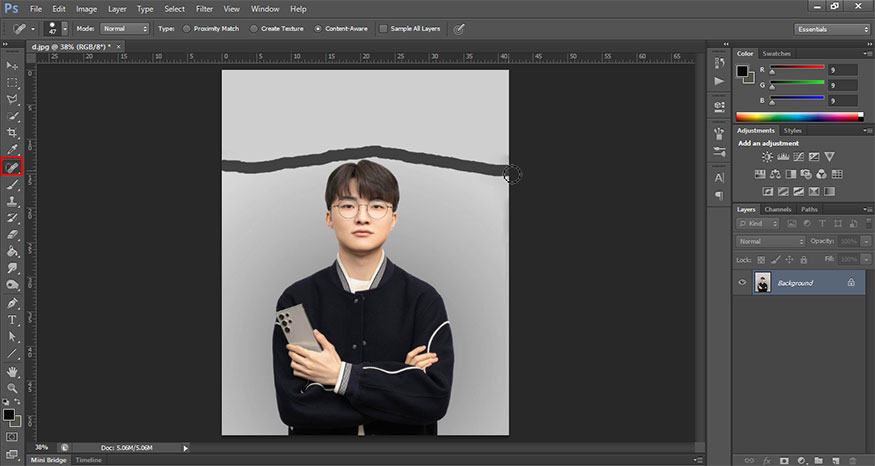Open the Timeline tab
Screen dimensions: 875x466
point(89,460)
